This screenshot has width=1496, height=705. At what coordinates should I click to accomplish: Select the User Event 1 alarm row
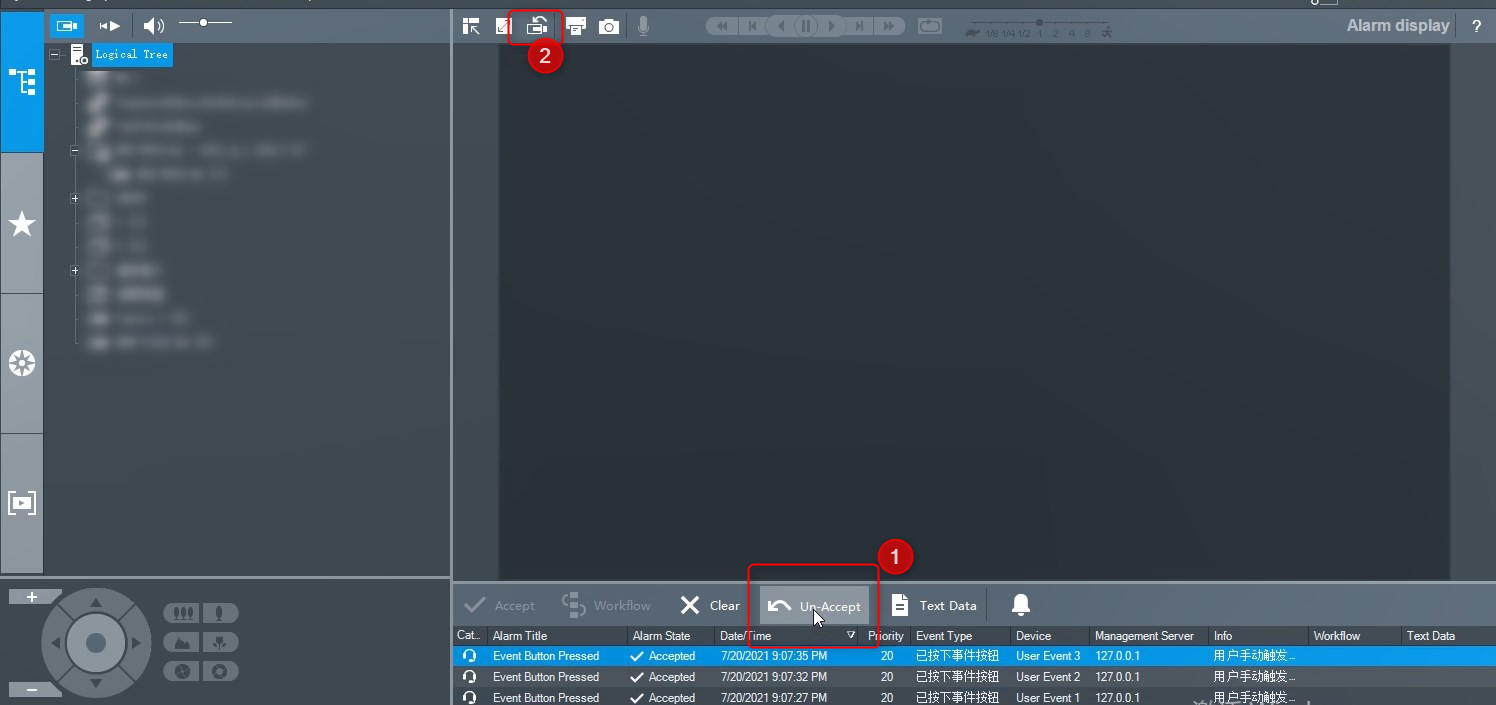[974, 697]
